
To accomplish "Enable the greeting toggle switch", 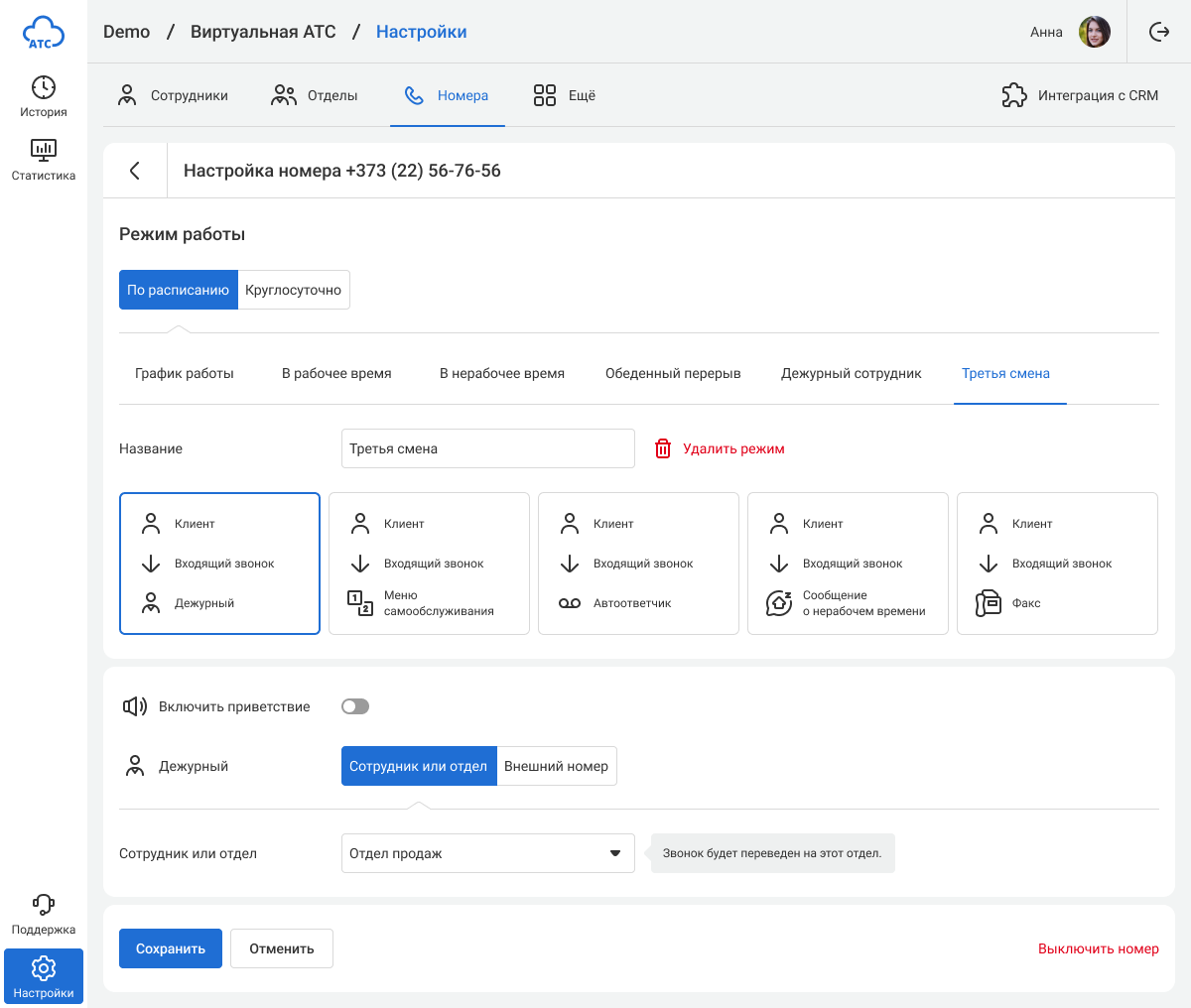I will 354,706.
